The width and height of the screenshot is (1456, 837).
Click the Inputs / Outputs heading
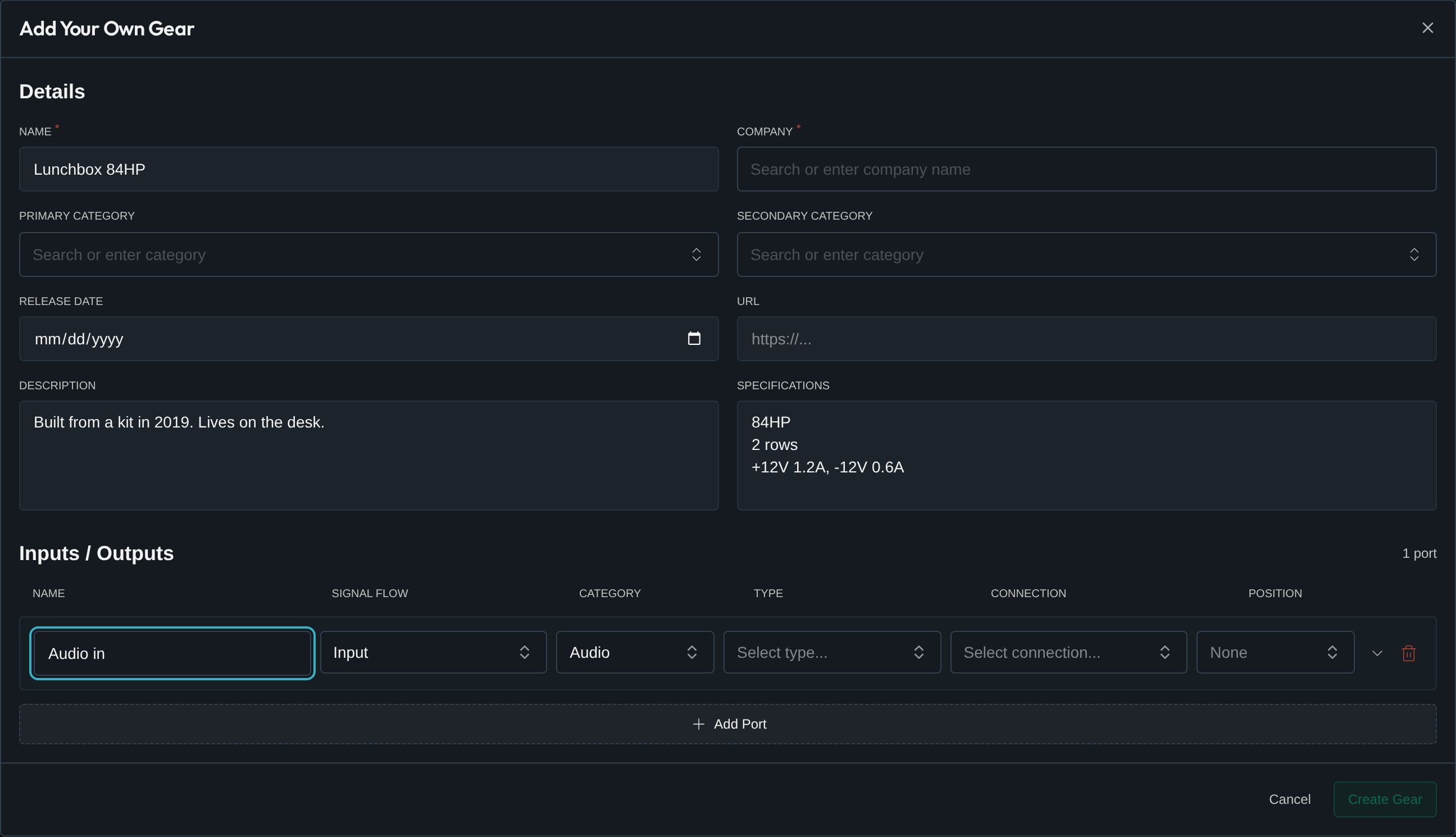(x=97, y=553)
